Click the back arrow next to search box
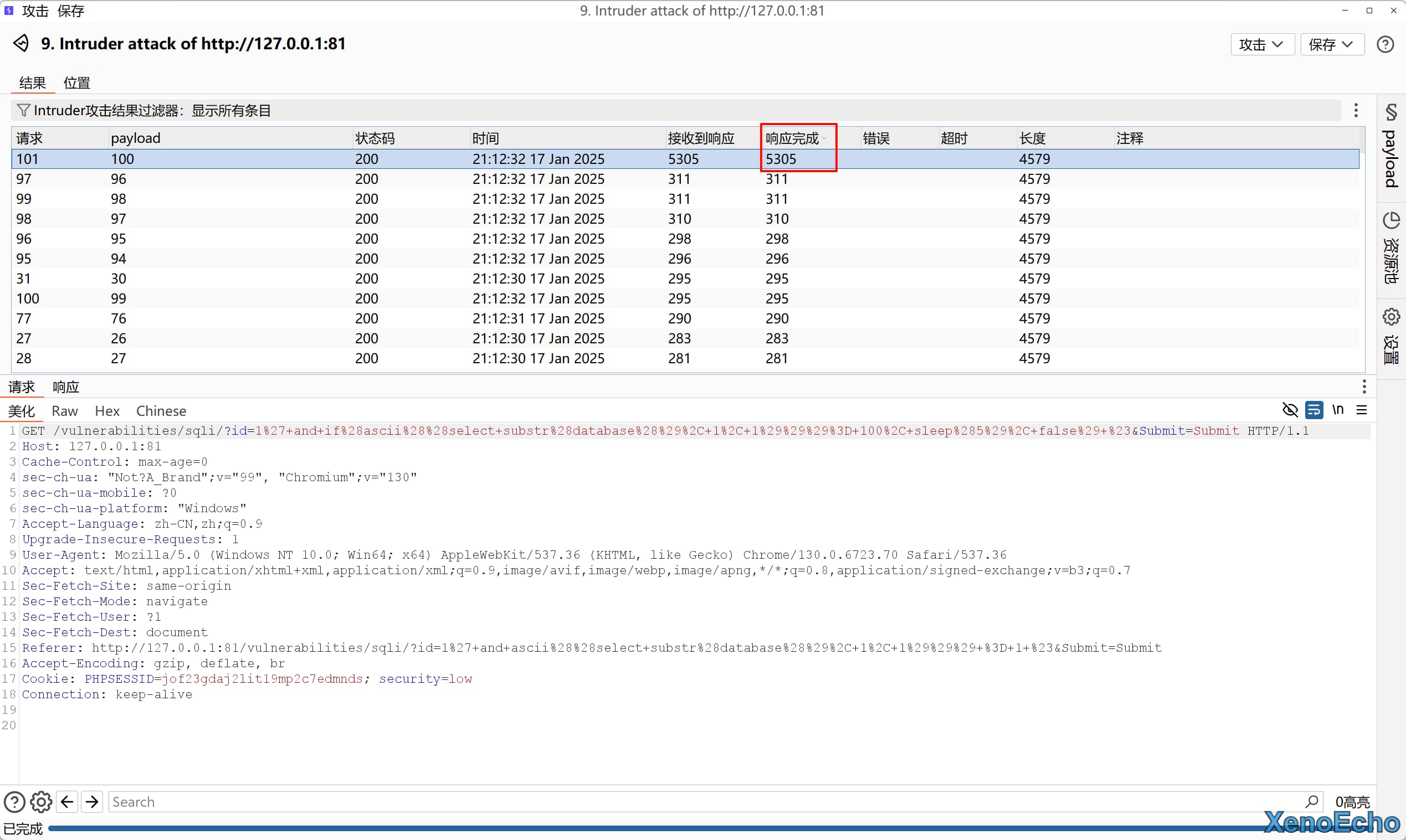 (x=67, y=801)
